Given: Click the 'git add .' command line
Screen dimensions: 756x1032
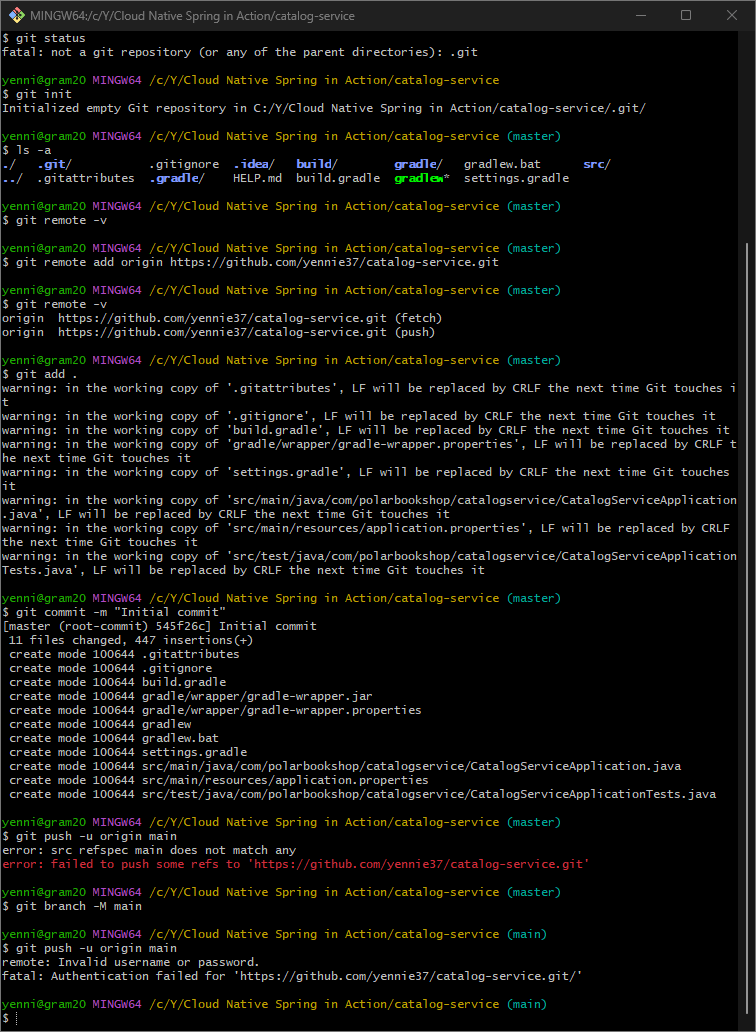Looking at the screenshot, I should (39, 374).
